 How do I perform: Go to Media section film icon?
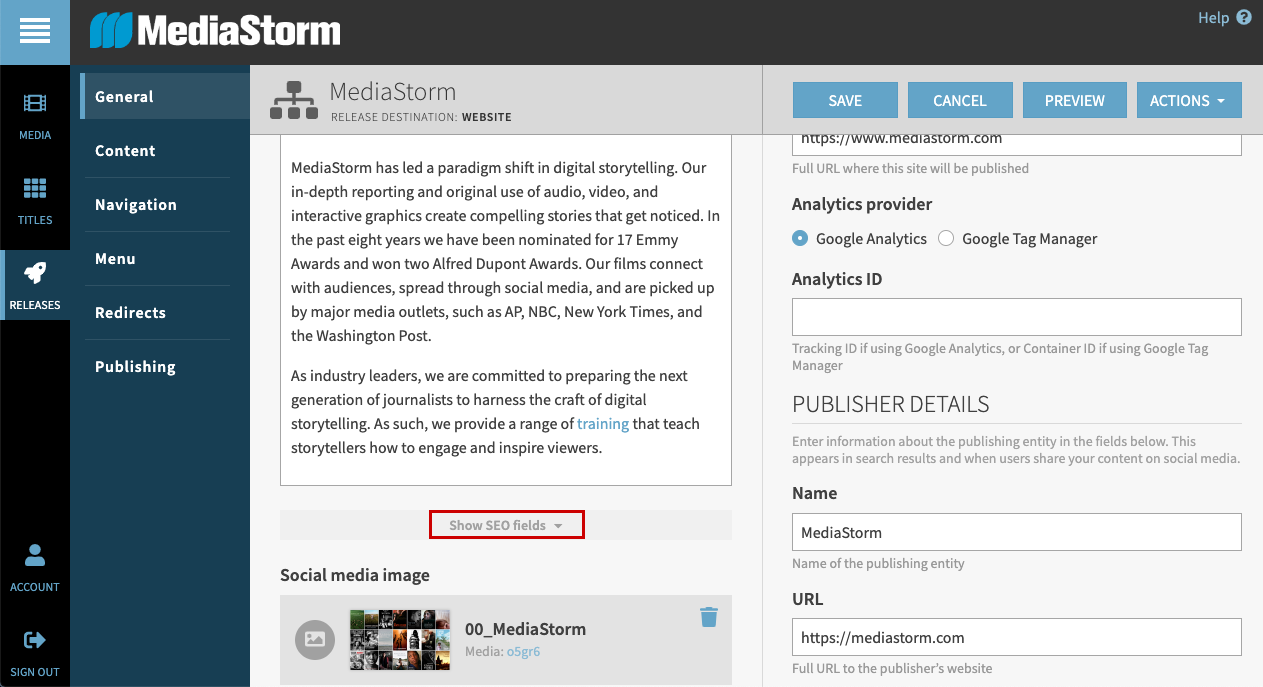tap(35, 104)
